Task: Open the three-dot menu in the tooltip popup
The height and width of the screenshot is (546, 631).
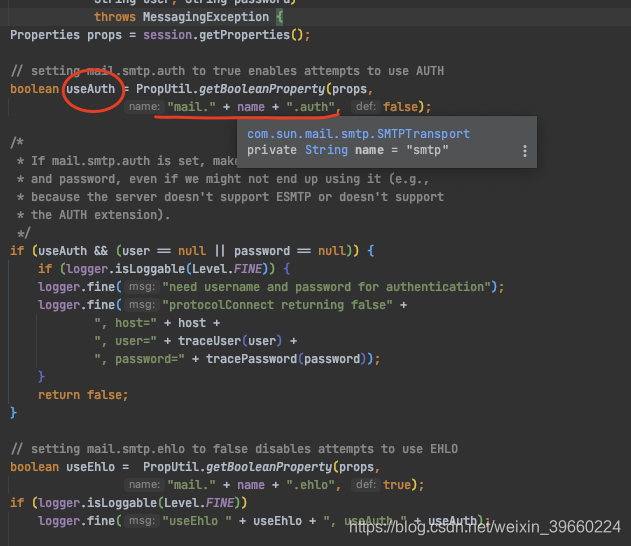Action: 525,151
